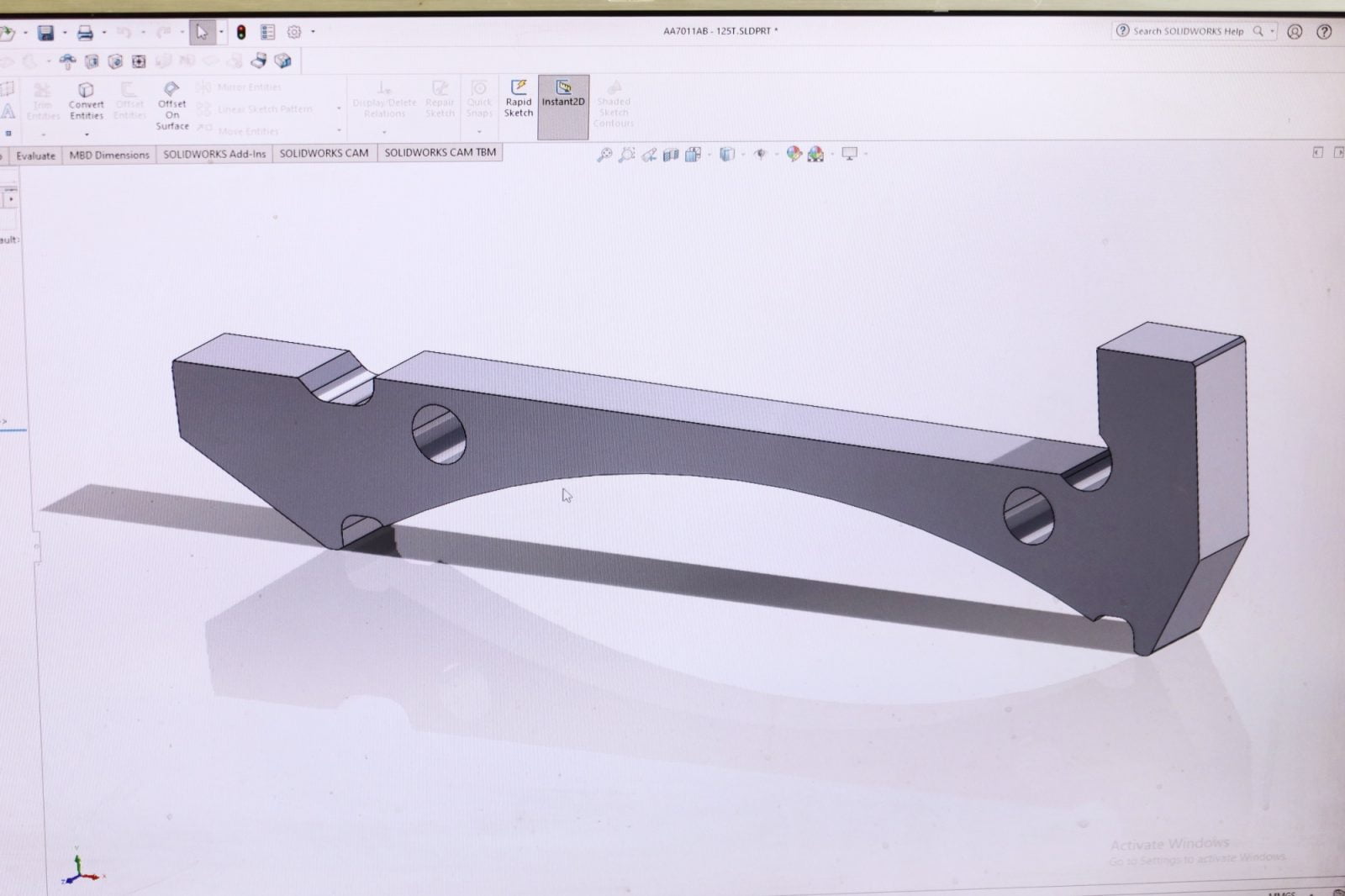1345x896 pixels.
Task: Open the search type dropdown arrow
Action: click(1272, 31)
